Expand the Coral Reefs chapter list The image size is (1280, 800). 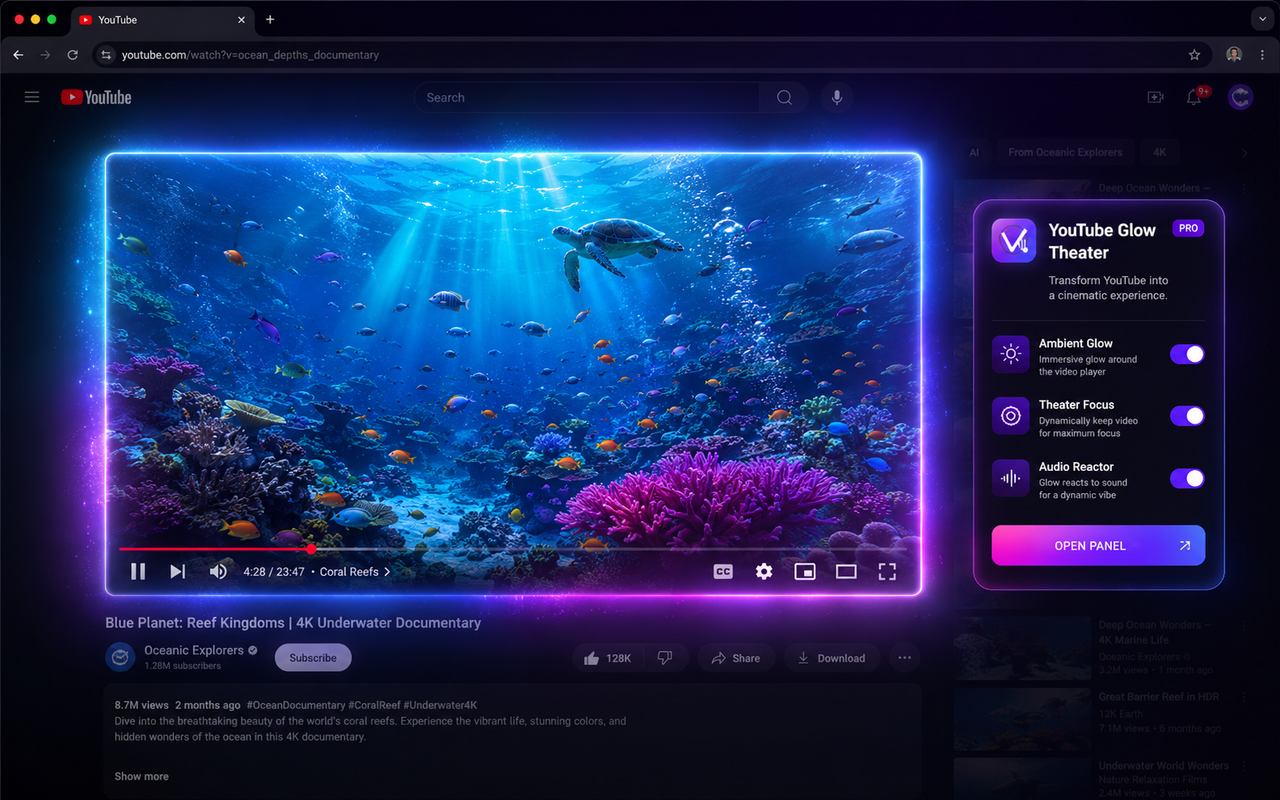point(355,572)
